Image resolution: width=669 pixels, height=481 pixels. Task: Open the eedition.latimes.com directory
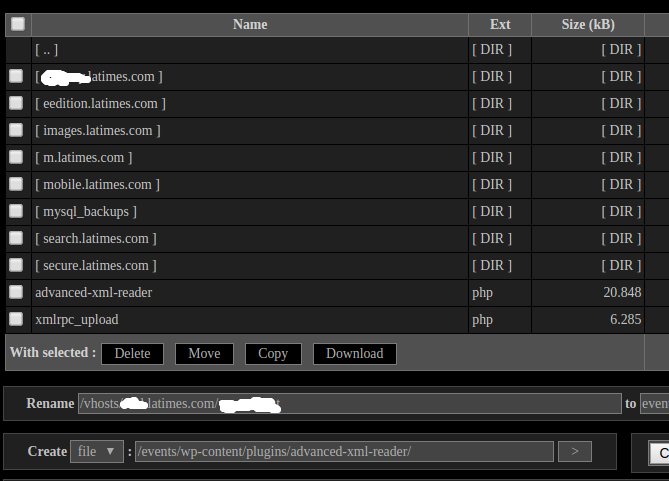click(x=100, y=104)
